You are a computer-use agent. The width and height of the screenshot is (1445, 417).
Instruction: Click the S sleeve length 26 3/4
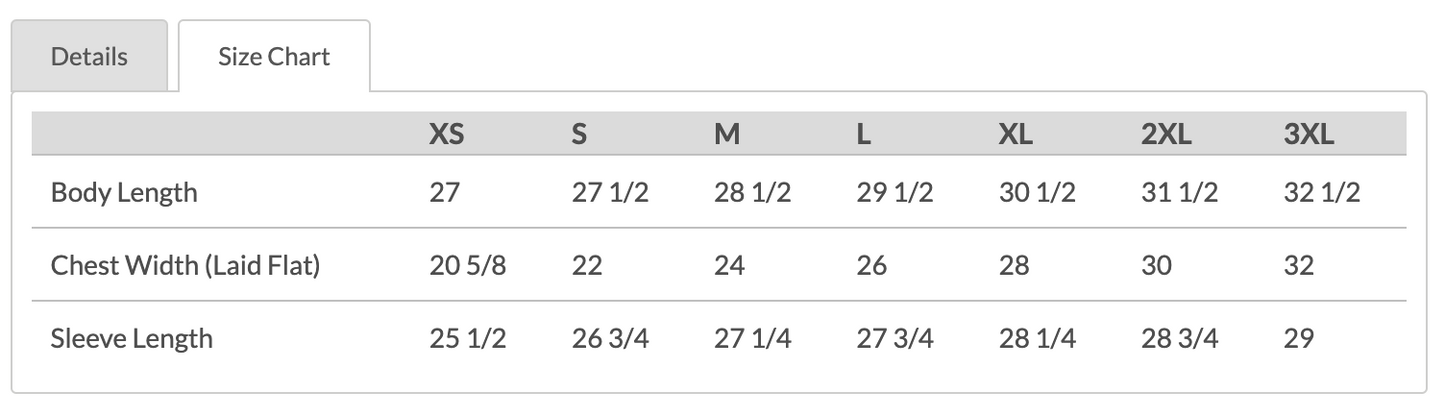pyautogui.click(x=610, y=338)
